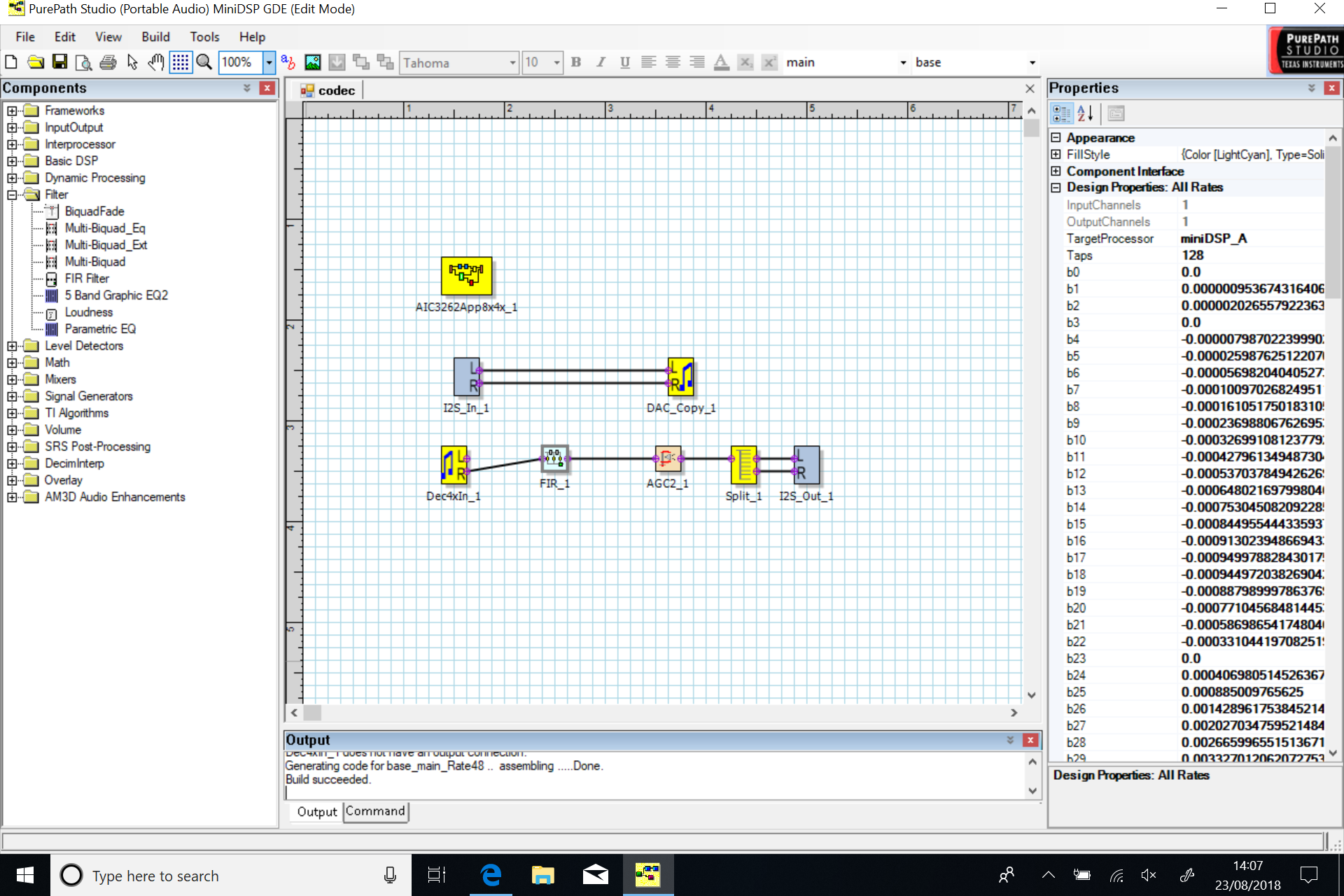
Task: Toggle the grid display button
Action: tap(180, 62)
